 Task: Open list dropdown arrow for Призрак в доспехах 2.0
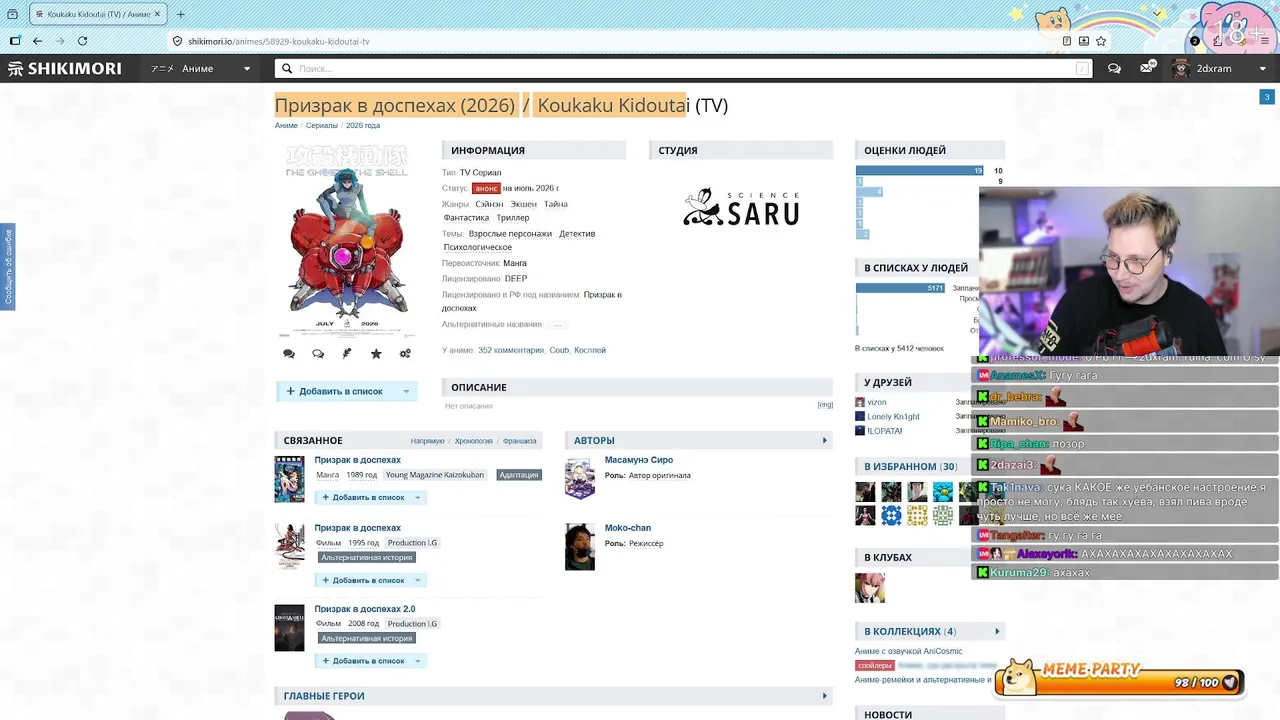418,661
